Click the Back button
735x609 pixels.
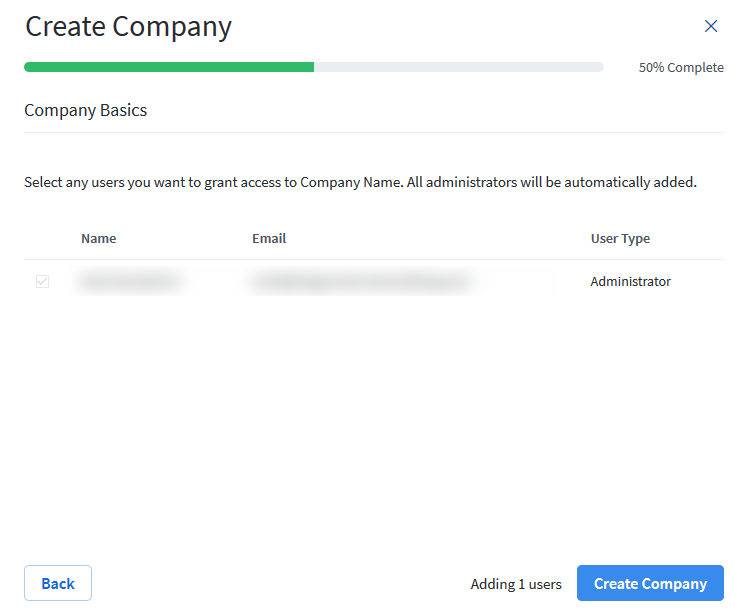point(58,583)
